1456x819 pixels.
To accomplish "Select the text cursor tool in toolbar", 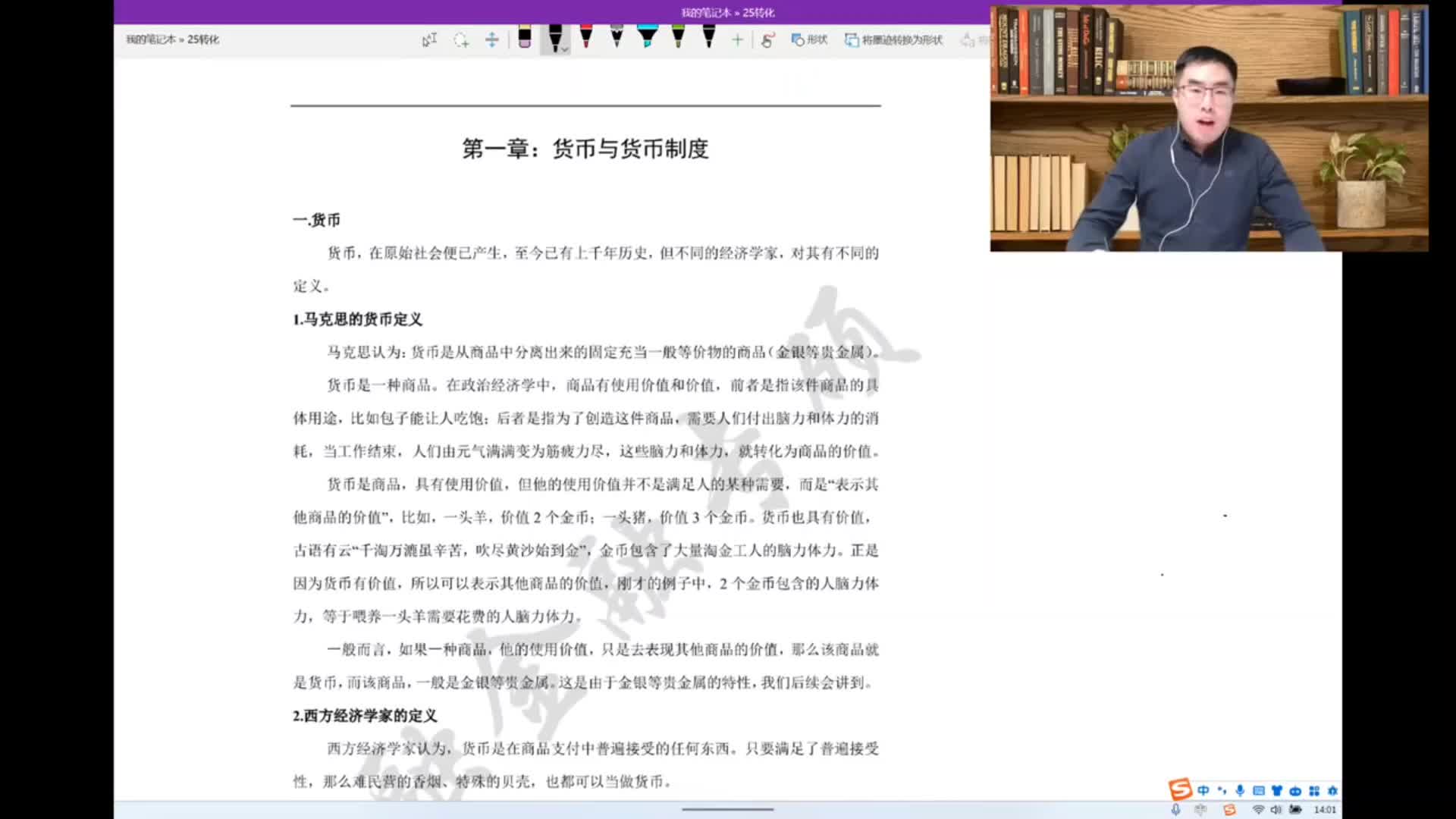I will tap(430, 39).
